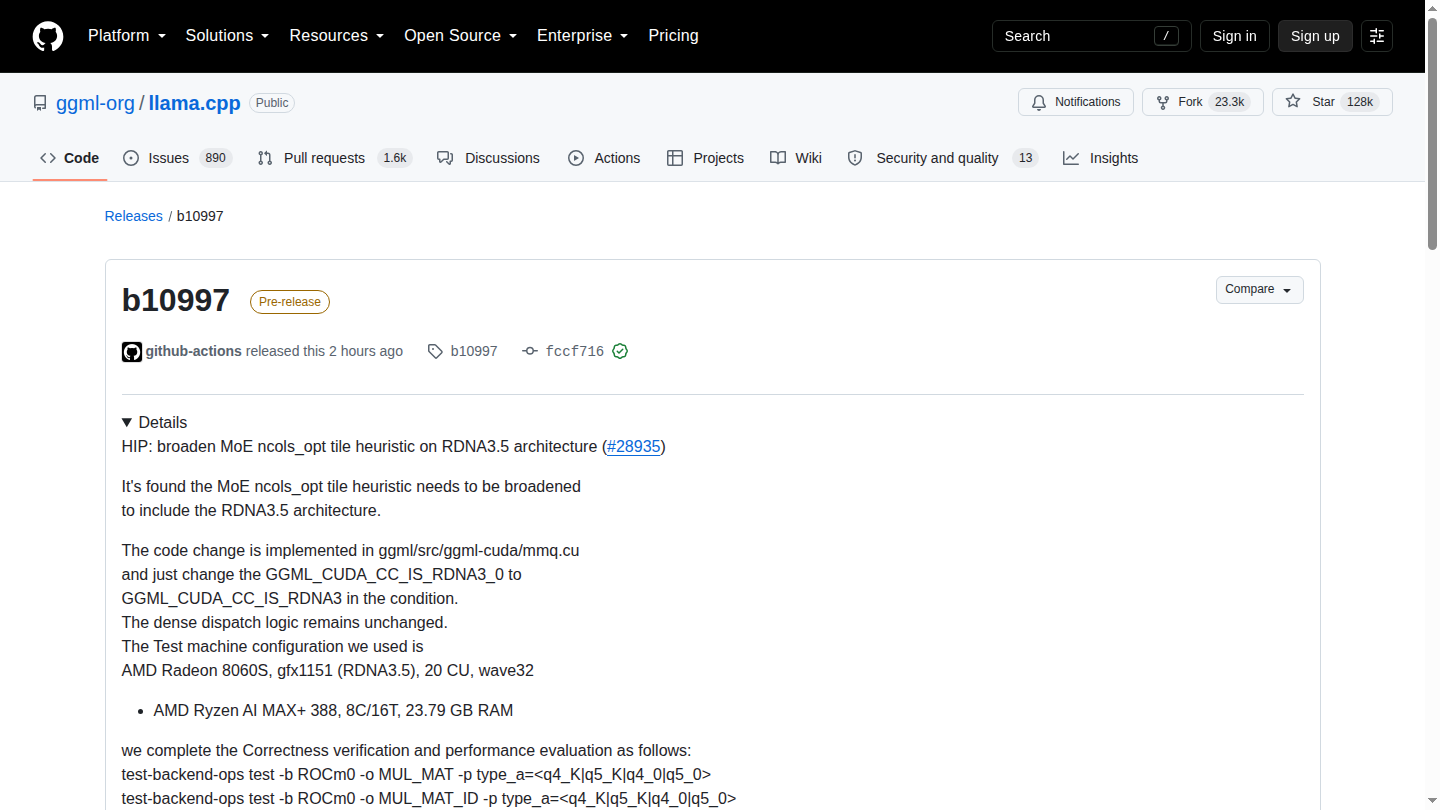Open the Platform dropdown menu
1440x810 pixels.
(x=127, y=36)
